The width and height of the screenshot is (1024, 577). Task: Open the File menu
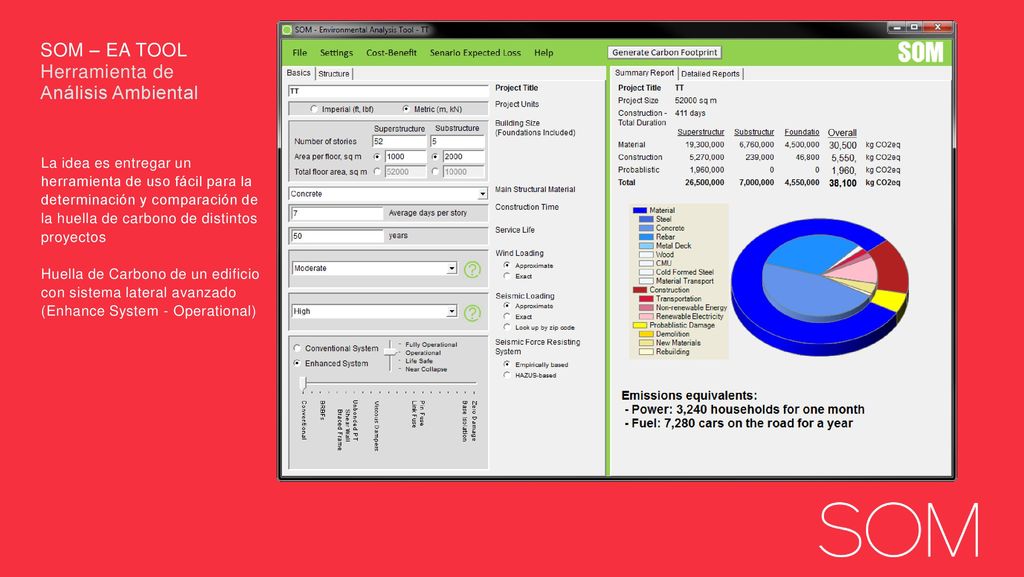point(300,53)
